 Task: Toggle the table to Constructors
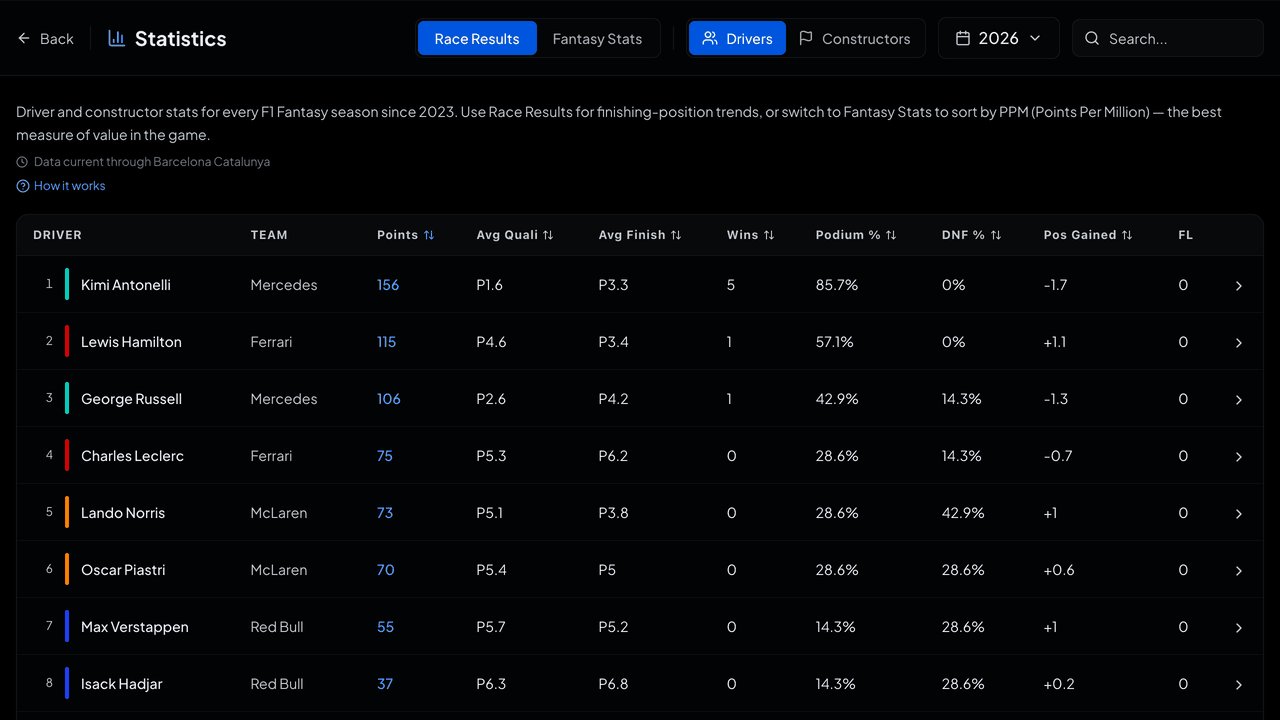[x=854, y=39]
